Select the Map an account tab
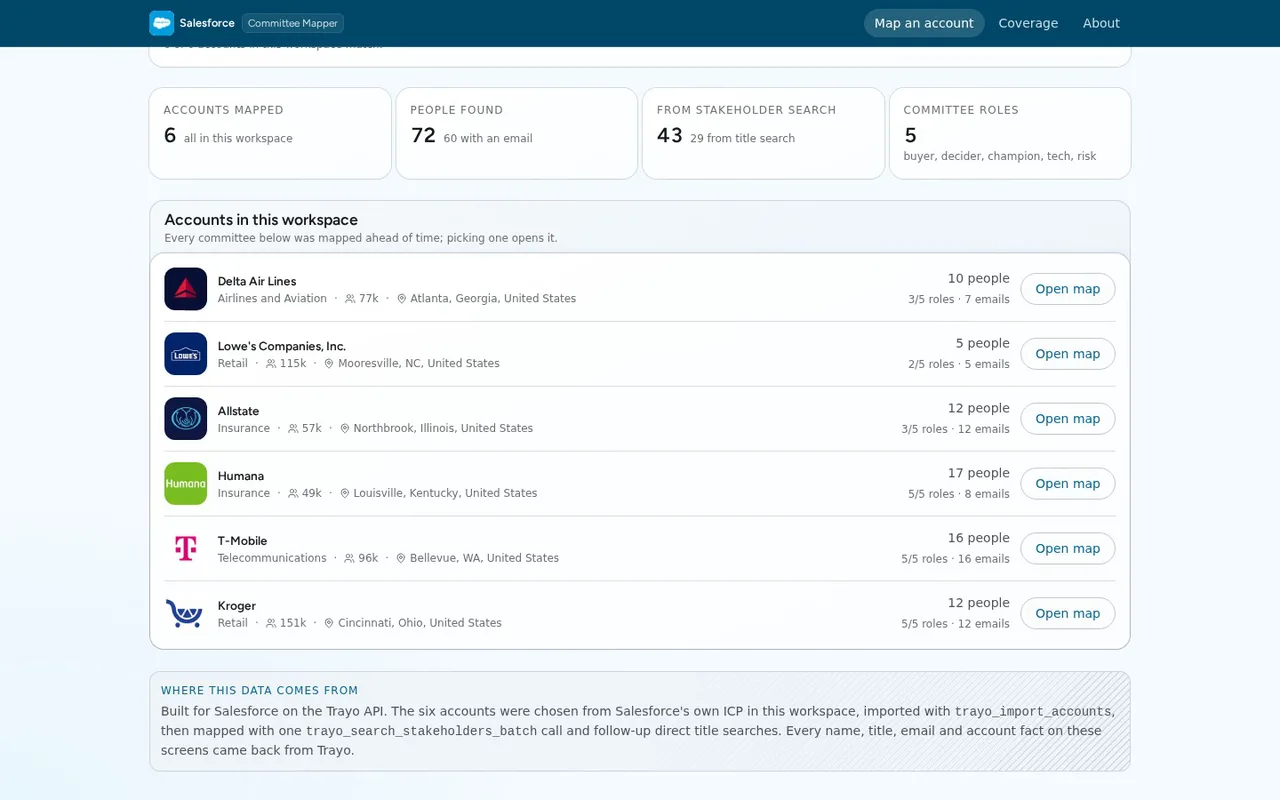The height and width of the screenshot is (800, 1280). coord(924,23)
